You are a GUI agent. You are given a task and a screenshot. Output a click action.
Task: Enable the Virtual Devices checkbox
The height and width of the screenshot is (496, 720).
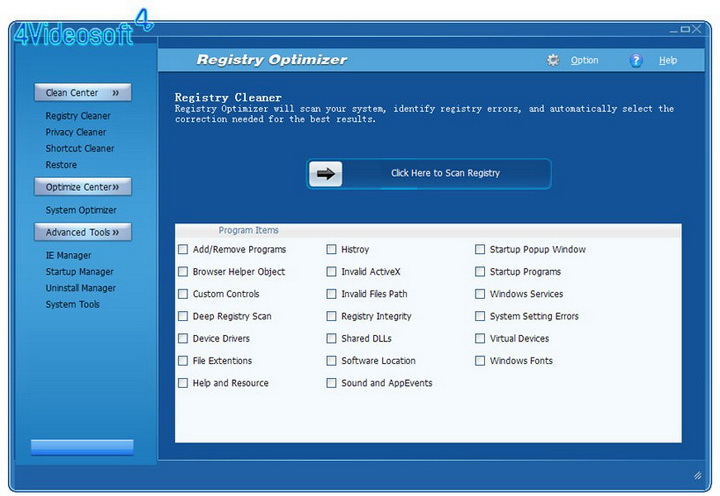[x=480, y=338]
